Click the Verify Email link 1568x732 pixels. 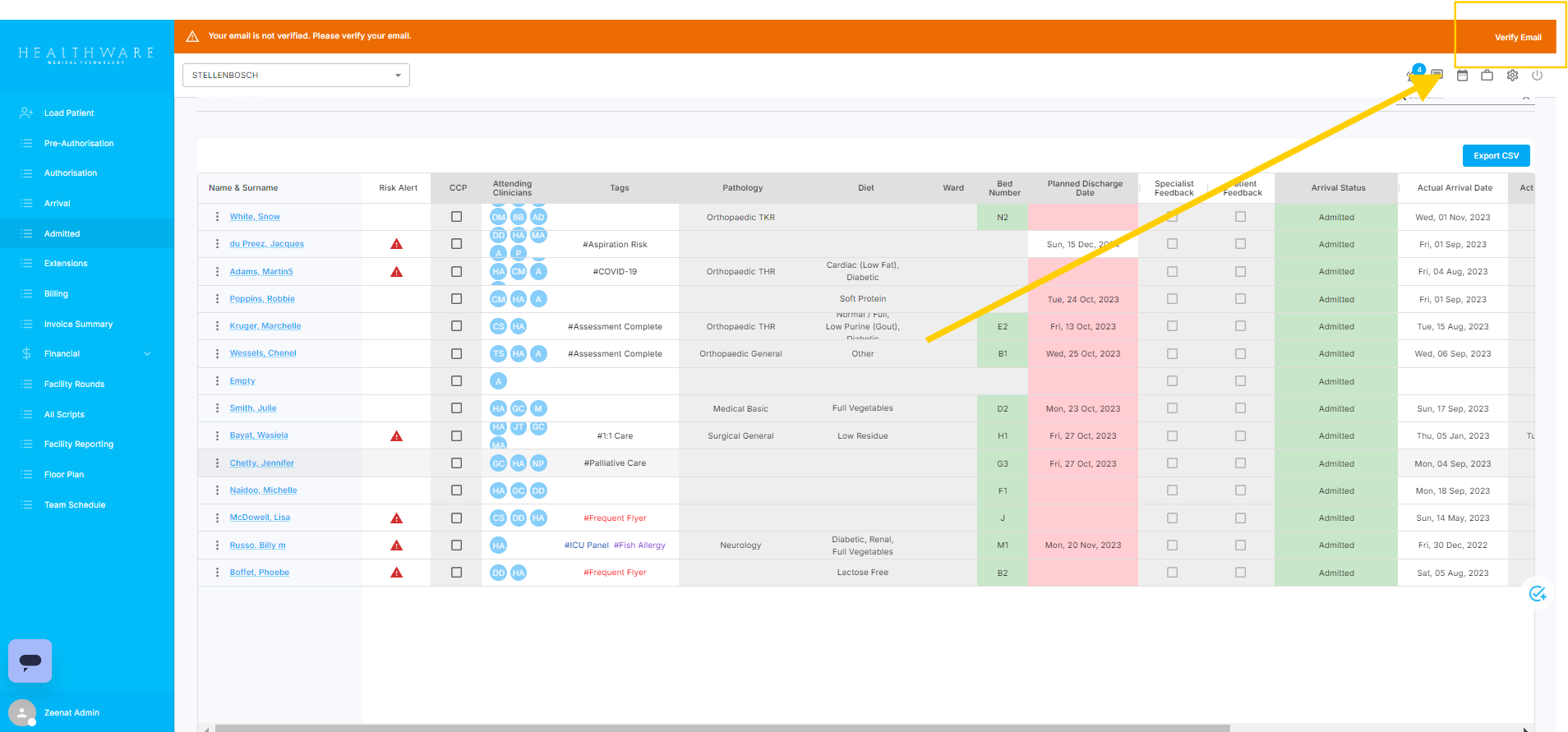point(1517,38)
